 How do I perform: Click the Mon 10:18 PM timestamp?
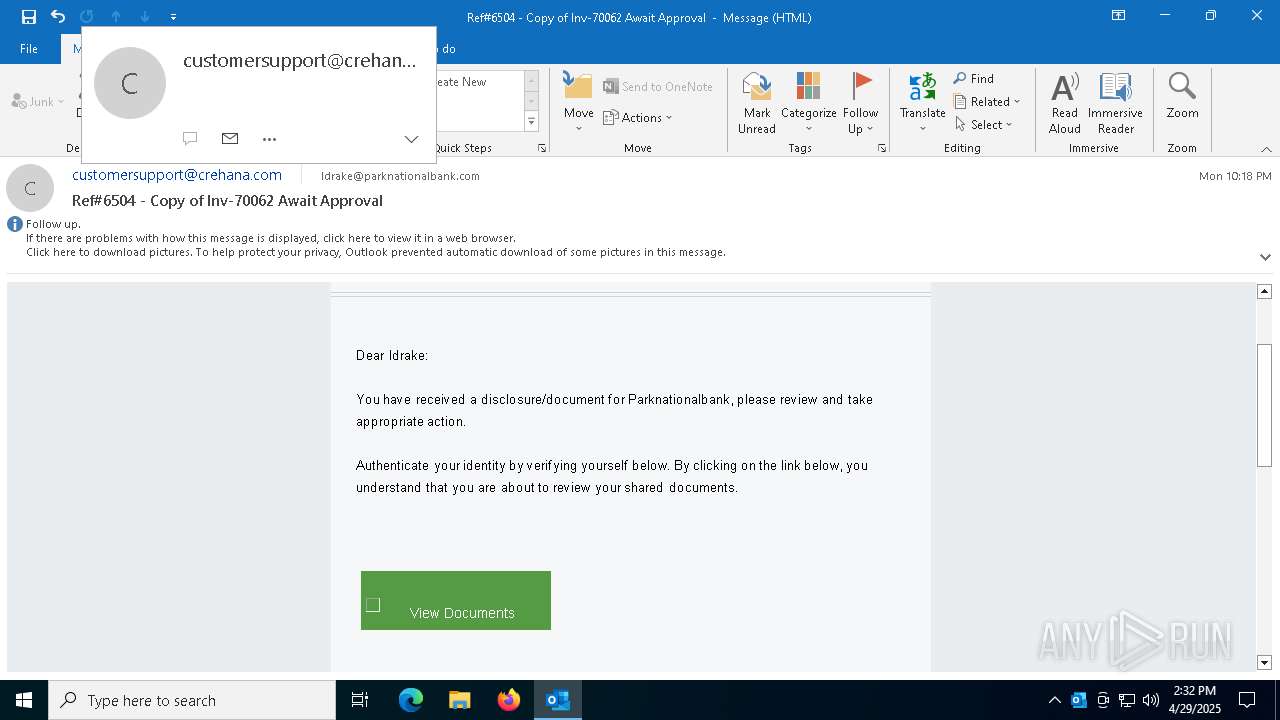[x=1235, y=176]
